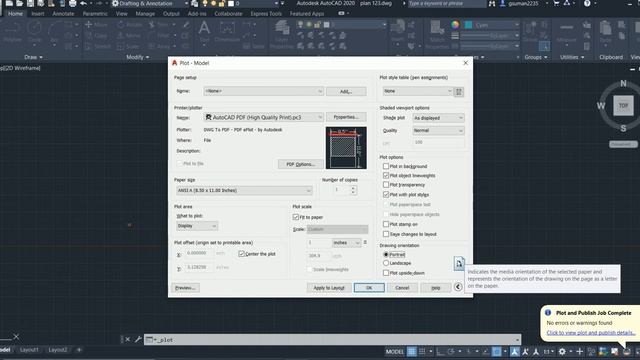Click the Text tool in the ribbon
Image resolution: width=640 pixels, height=360 pixels.
pos(204,32)
